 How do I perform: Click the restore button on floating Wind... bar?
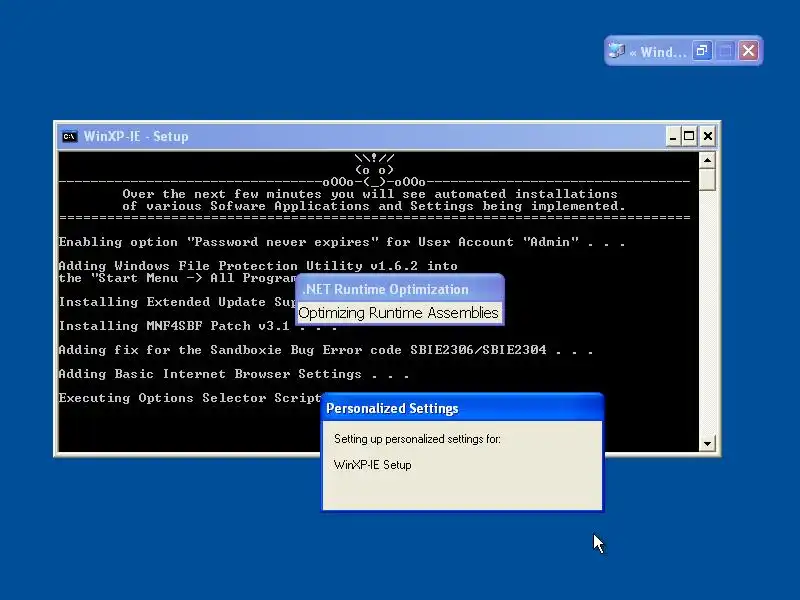tap(702, 51)
